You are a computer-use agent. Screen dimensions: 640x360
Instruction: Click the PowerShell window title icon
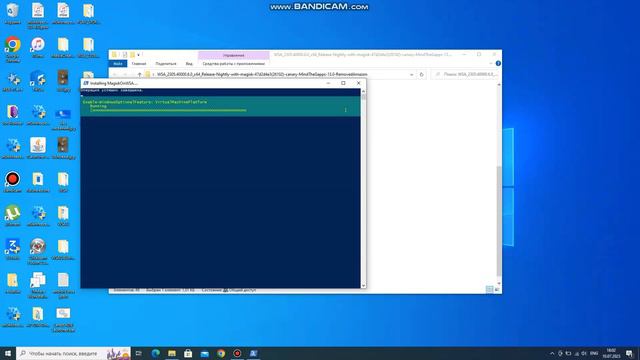click(x=86, y=83)
